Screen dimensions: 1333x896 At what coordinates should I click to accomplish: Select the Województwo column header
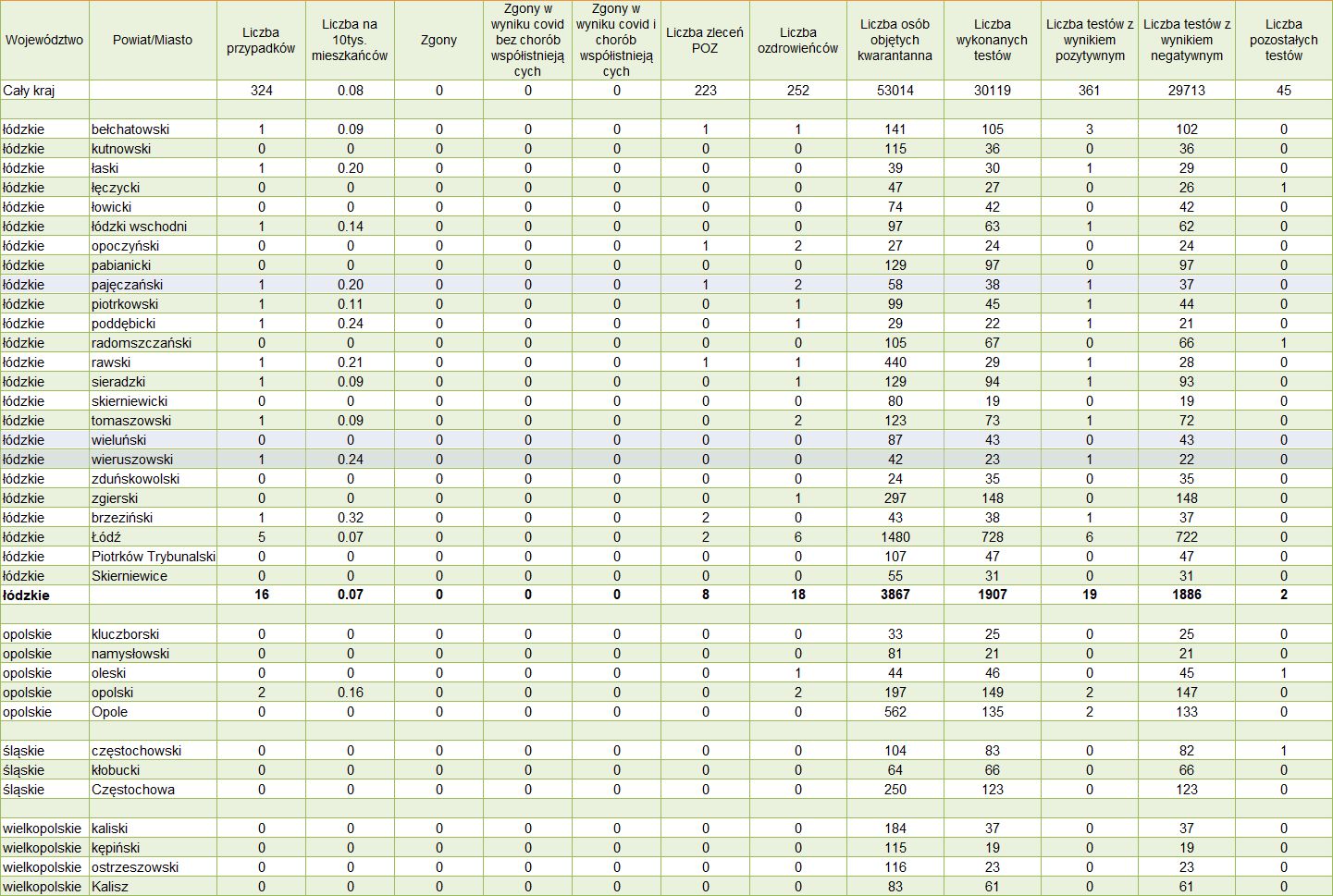(44, 40)
